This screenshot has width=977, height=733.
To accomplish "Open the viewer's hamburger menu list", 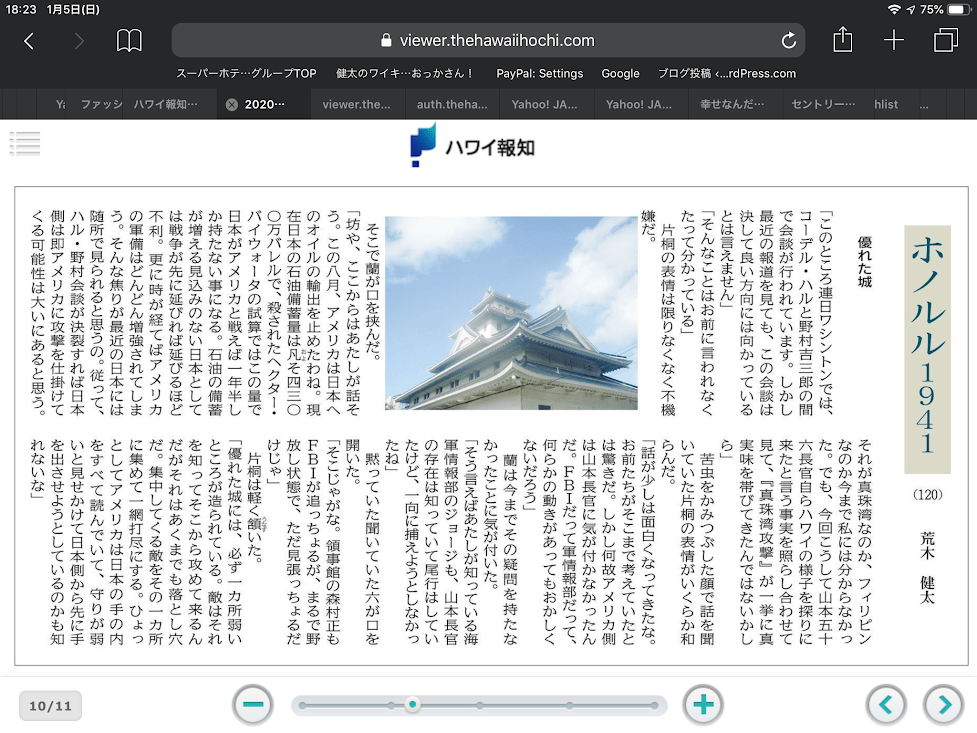I will [25, 143].
